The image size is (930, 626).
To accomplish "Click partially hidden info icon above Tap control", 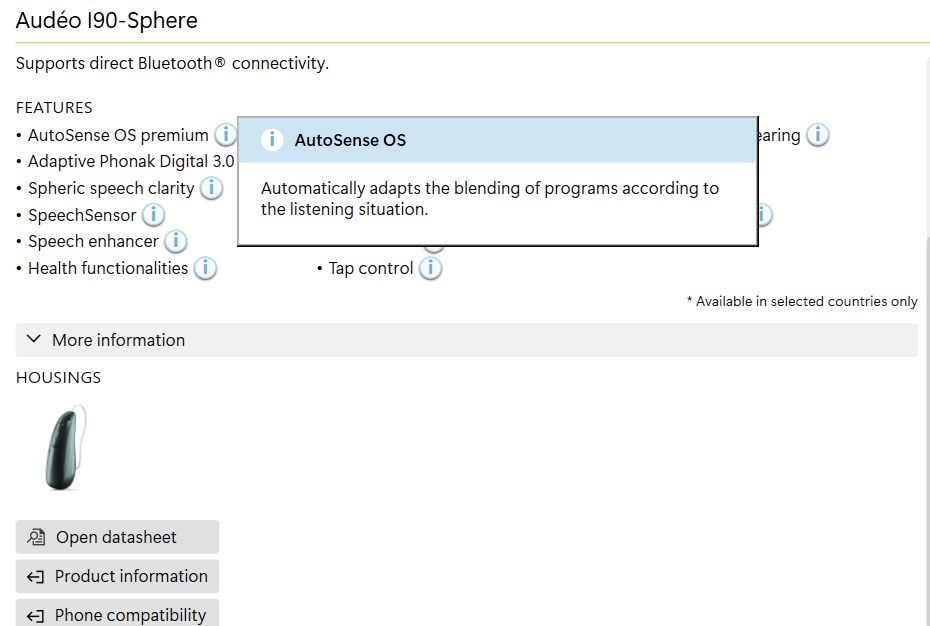I will (x=434, y=249).
